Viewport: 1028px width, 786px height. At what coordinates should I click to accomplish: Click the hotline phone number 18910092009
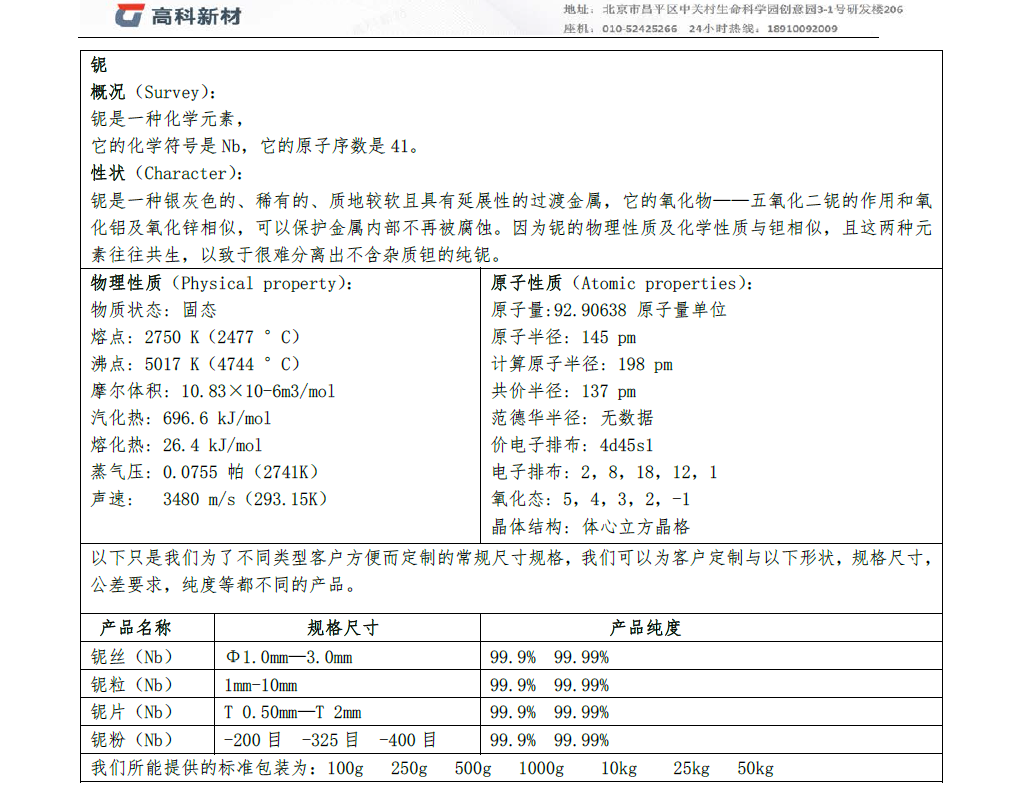803,29
